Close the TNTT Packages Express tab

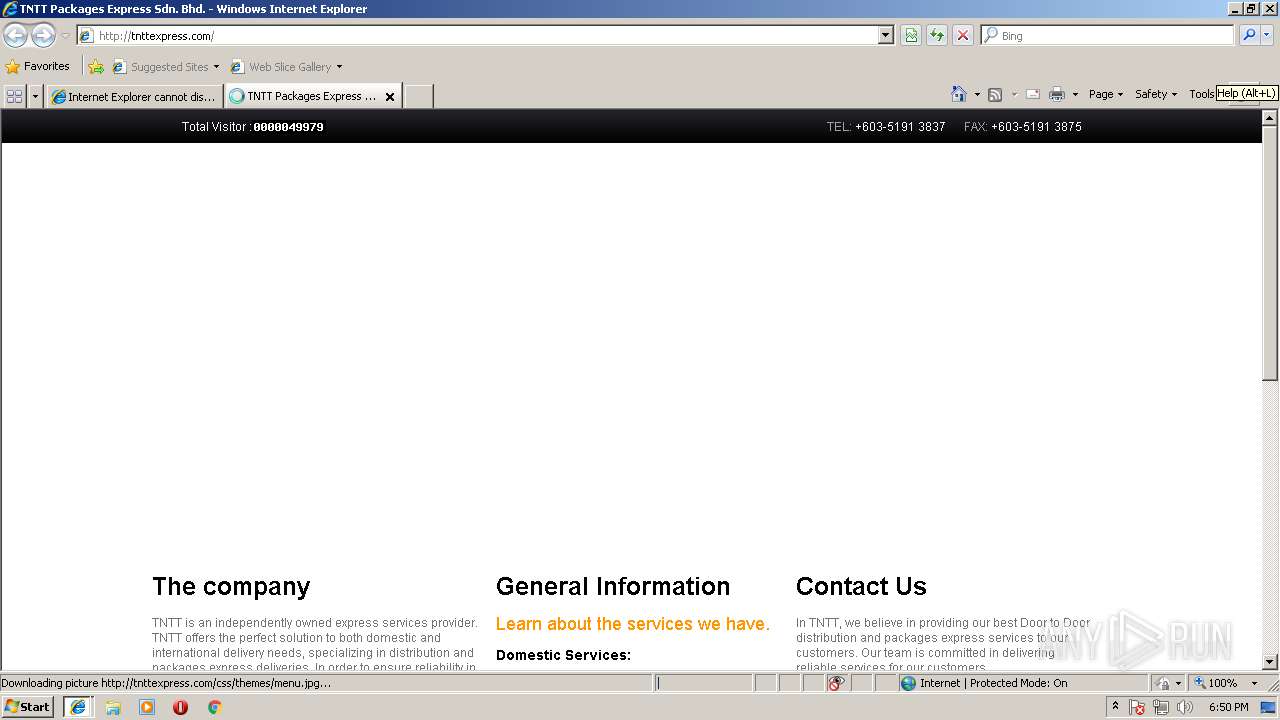coord(390,97)
